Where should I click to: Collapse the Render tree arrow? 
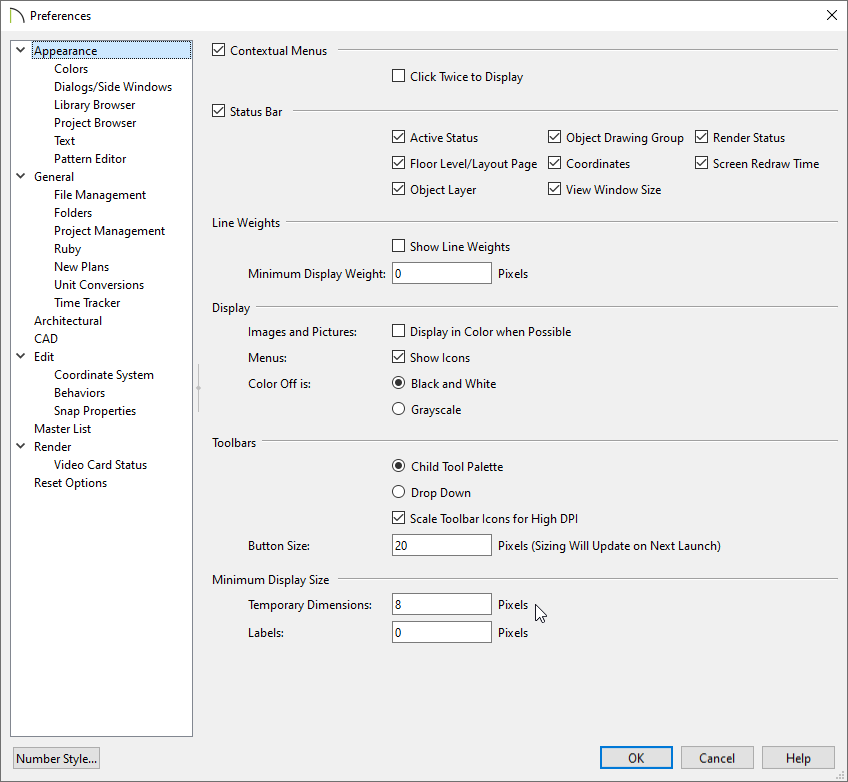(21, 447)
